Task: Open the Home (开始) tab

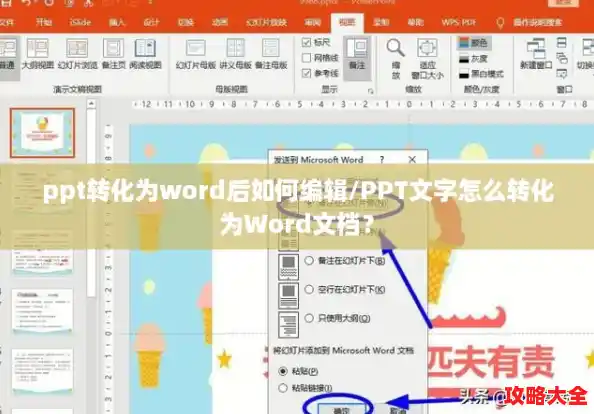Action: [x=44, y=22]
